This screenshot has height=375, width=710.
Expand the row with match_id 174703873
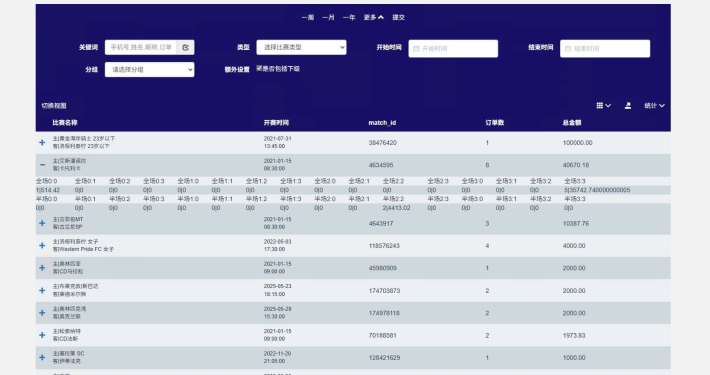click(x=42, y=290)
